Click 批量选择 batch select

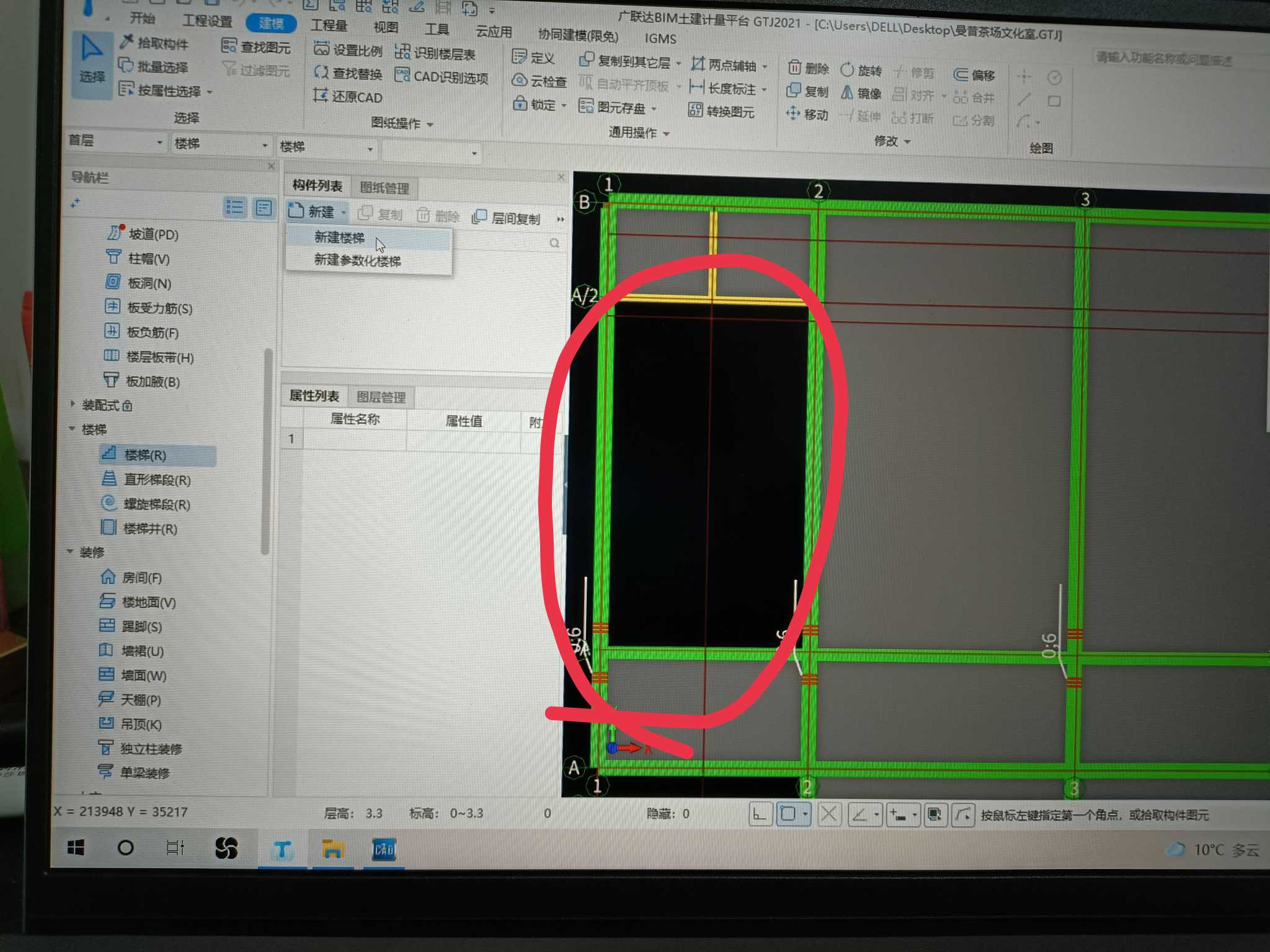click(x=153, y=66)
